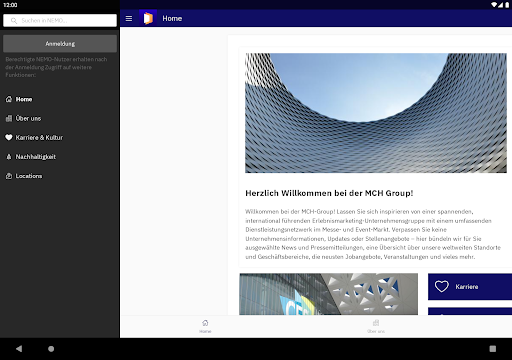512x360 pixels.
Task: Open the hamburger menu icon
Action: 129,18
